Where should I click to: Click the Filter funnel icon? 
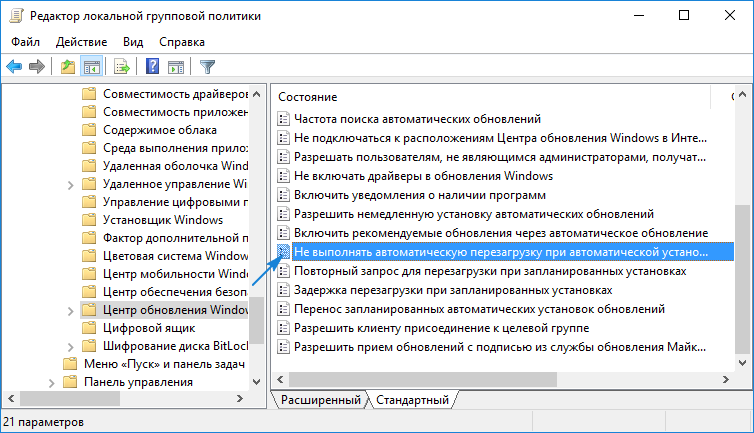[x=207, y=67]
